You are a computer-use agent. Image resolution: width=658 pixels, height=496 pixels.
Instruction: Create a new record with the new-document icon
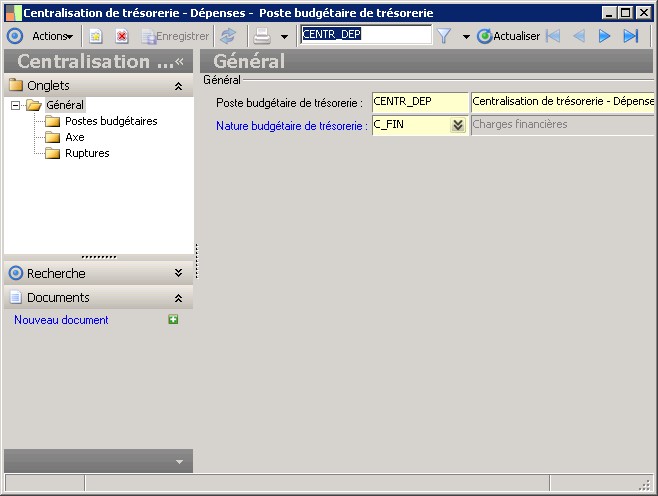pos(96,37)
